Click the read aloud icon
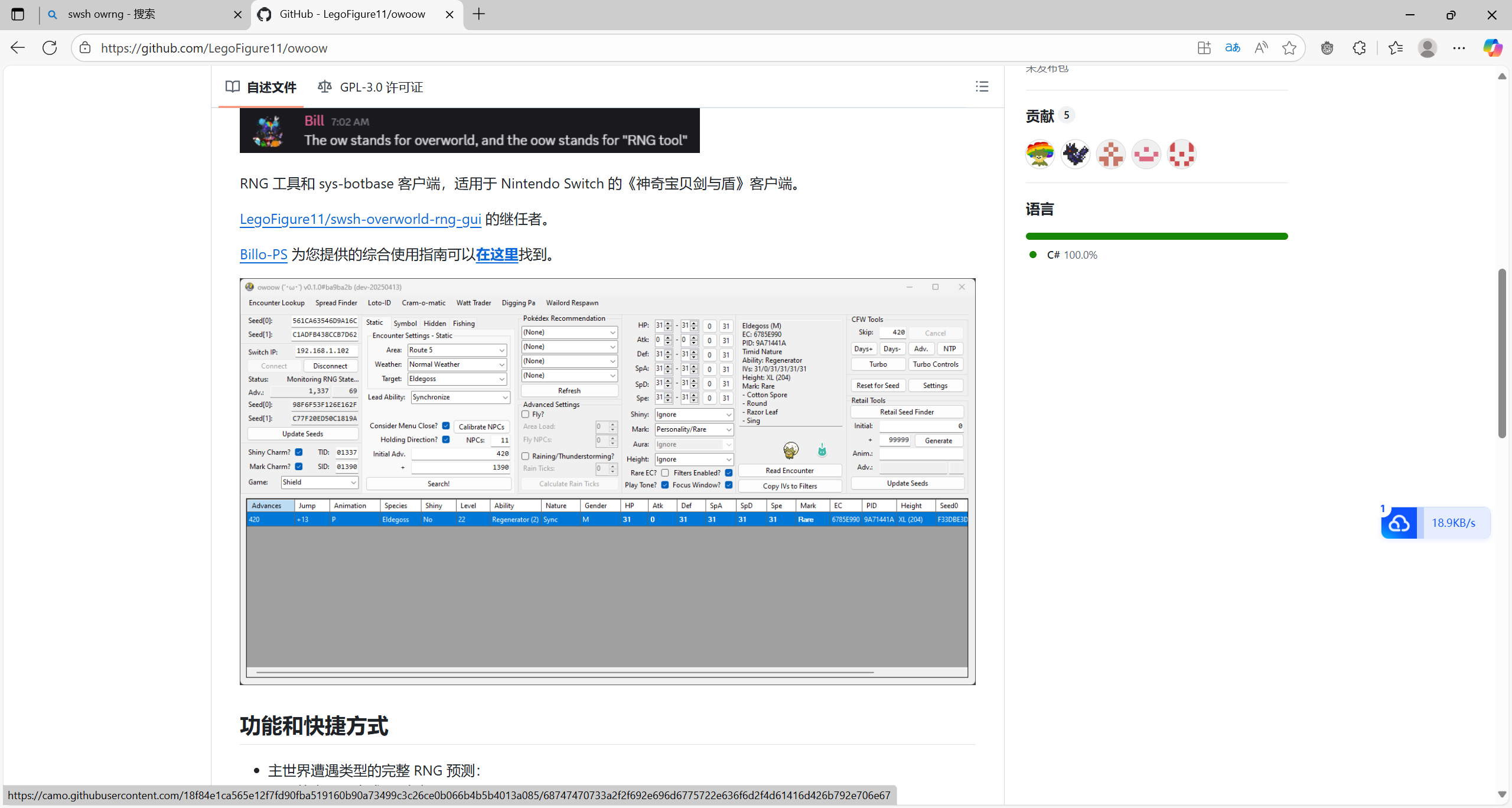This screenshot has height=808, width=1512. pyautogui.click(x=1260, y=48)
